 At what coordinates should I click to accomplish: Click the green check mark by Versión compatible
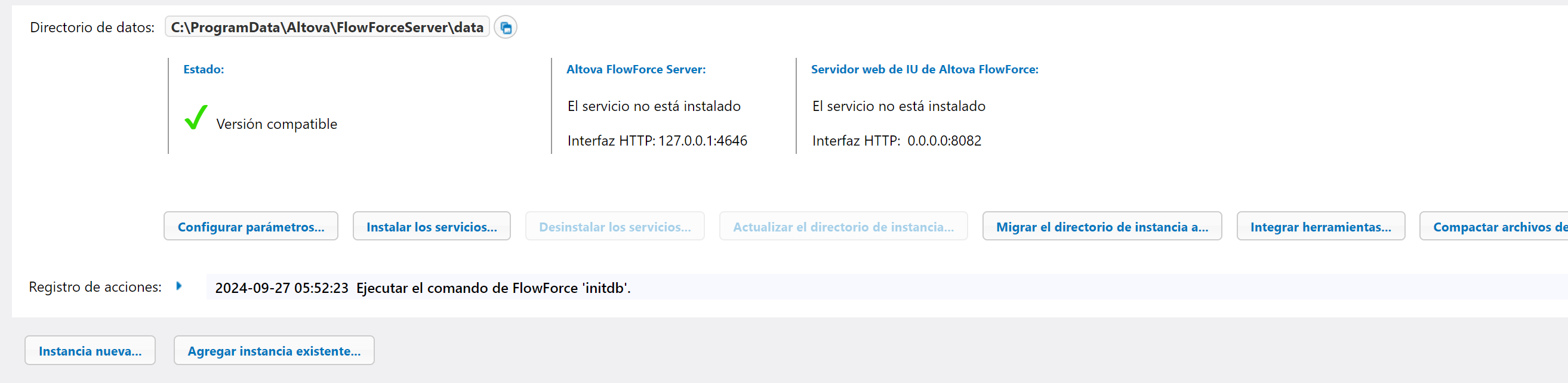click(196, 118)
